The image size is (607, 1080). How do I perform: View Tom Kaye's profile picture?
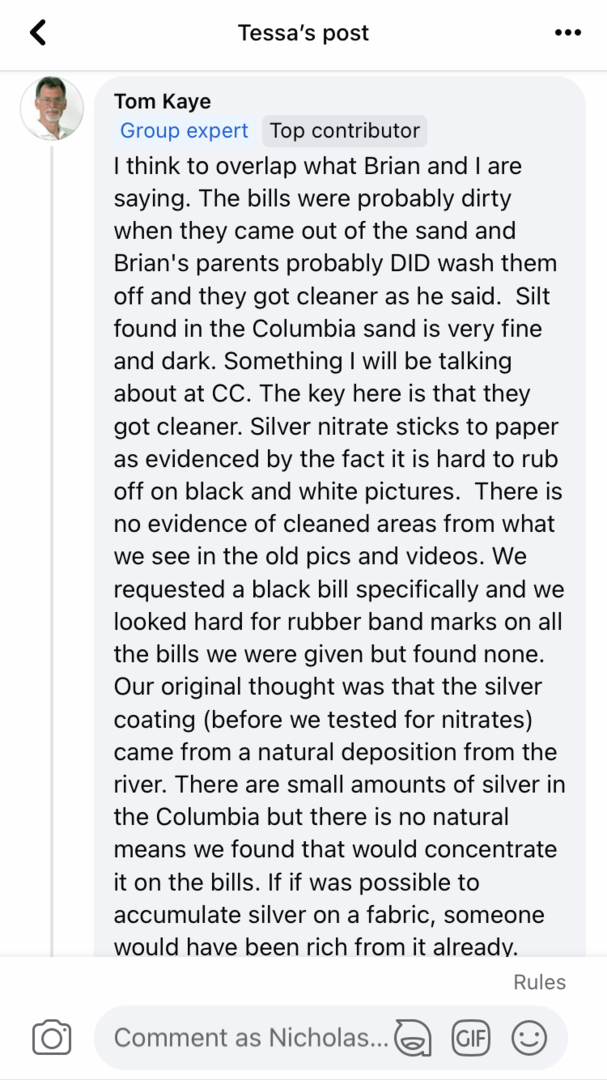pos(52,109)
